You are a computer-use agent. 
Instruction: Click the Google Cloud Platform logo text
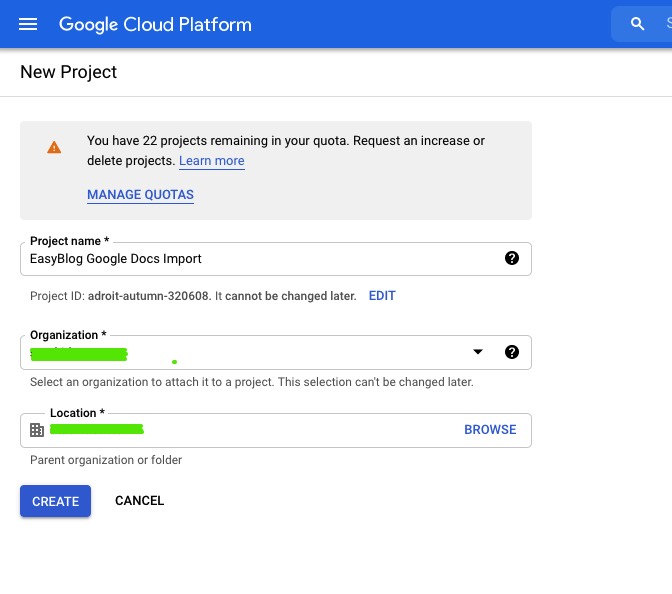tap(155, 24)
